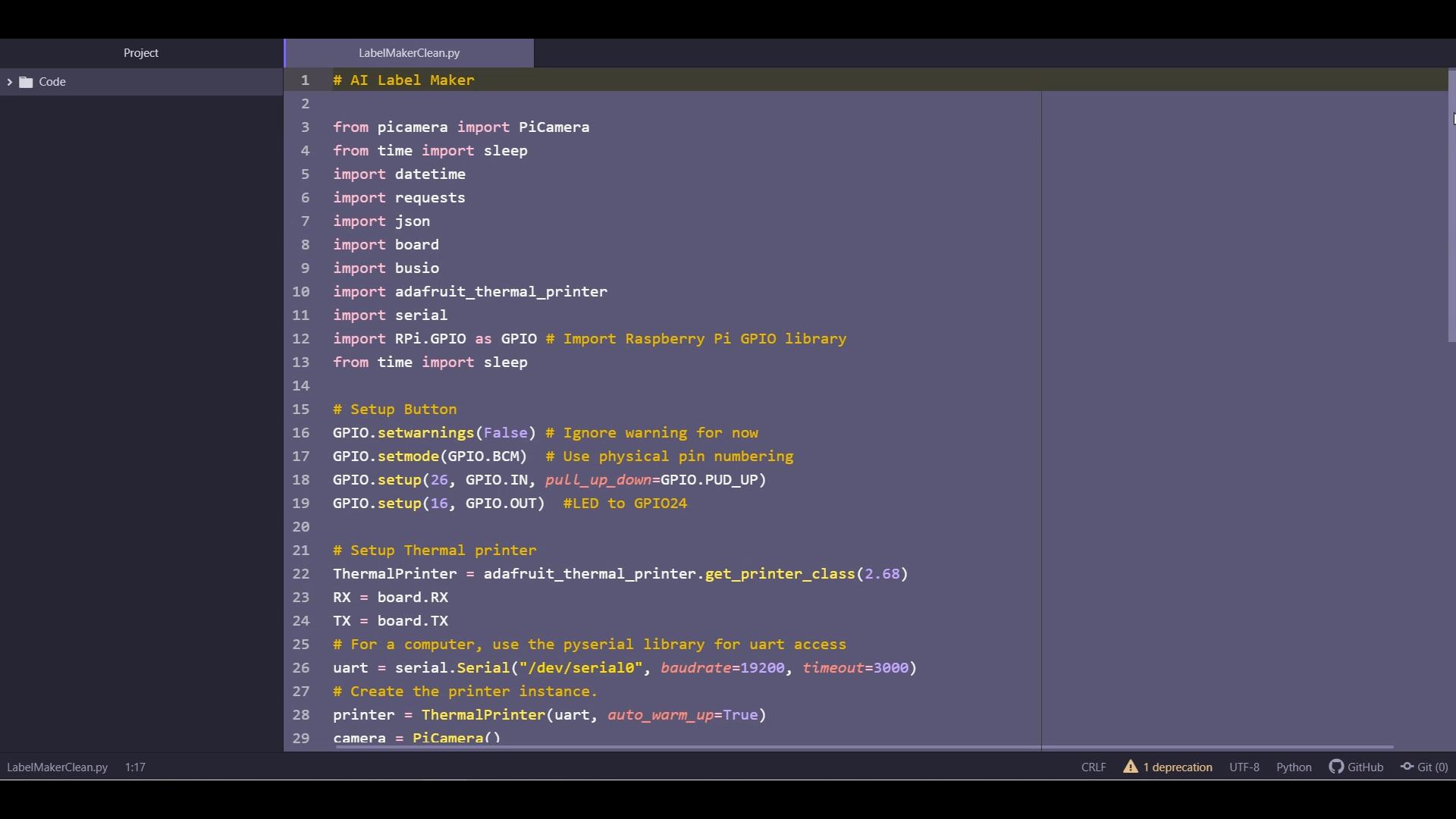Click line number 15 in gutter
1456x819 pixels.
point(301,409)
